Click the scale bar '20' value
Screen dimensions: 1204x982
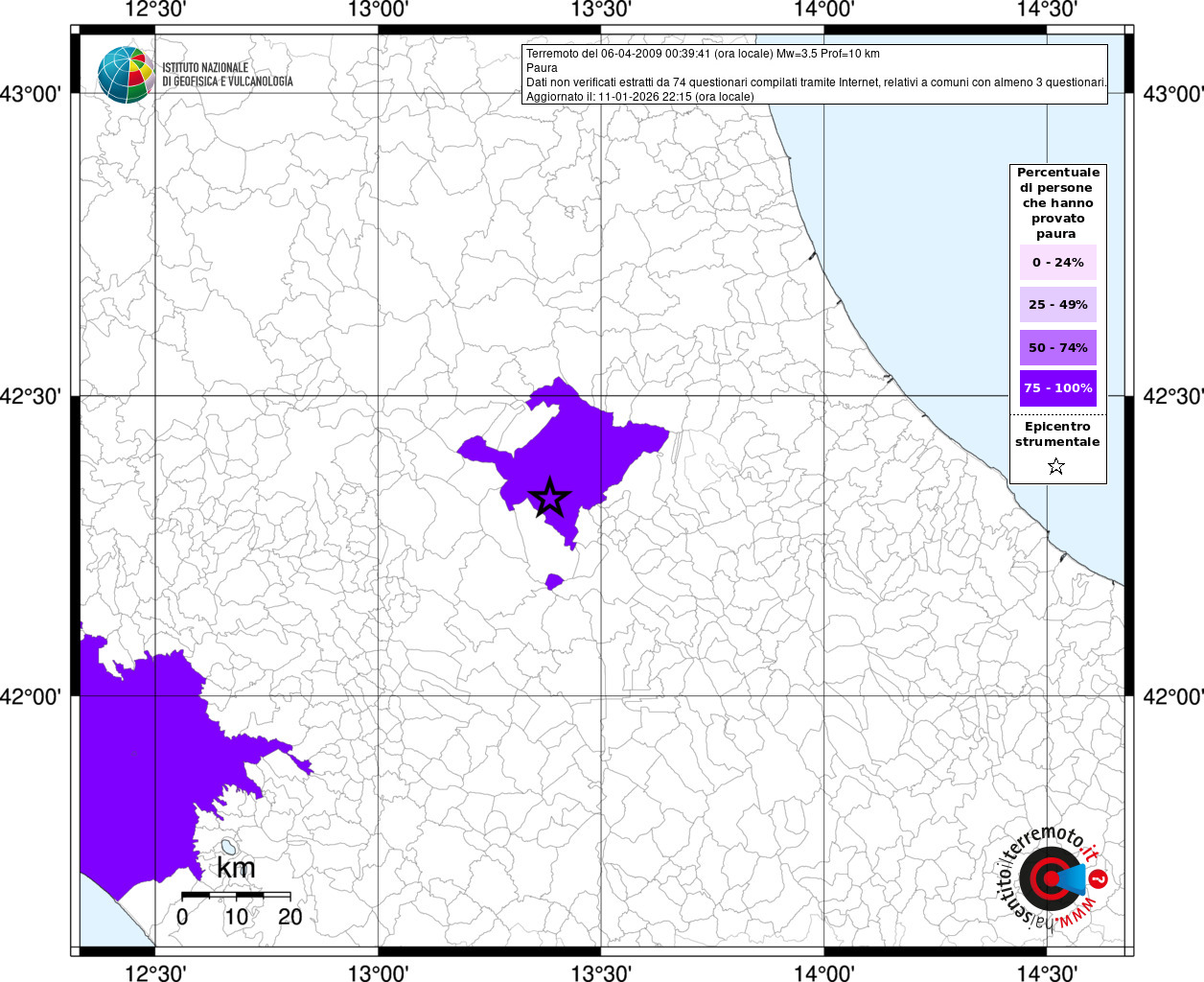(x=290, y=917)
